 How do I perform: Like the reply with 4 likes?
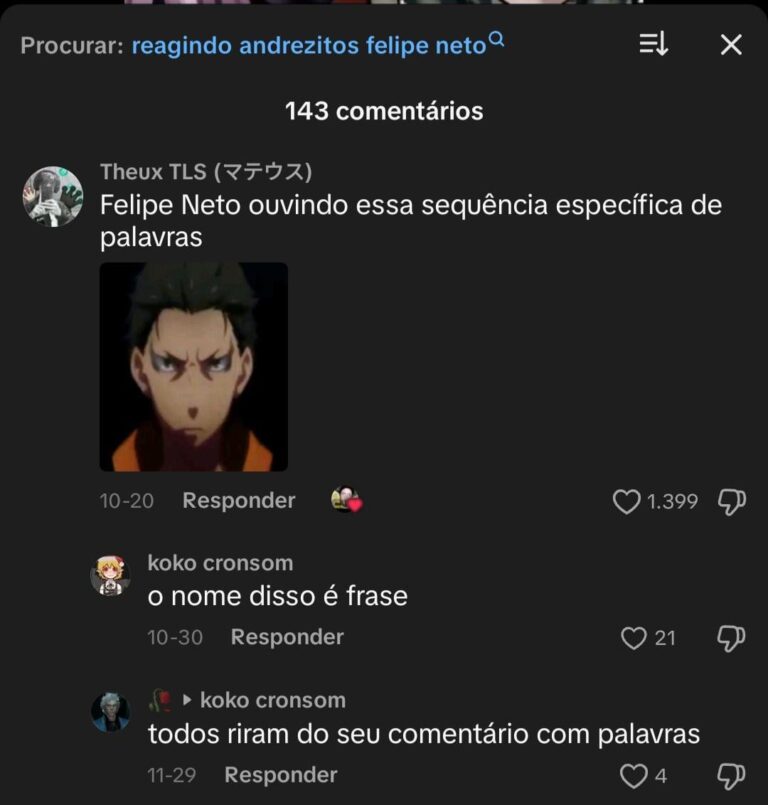pyautogui.click(x=633, y=776)
